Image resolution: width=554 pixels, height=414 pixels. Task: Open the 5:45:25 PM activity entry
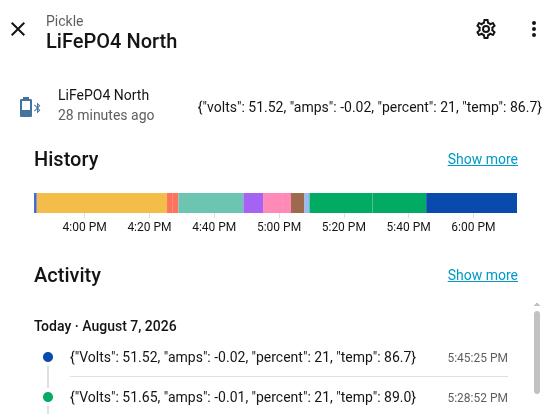pyautogui.click(x=289, y=357)
